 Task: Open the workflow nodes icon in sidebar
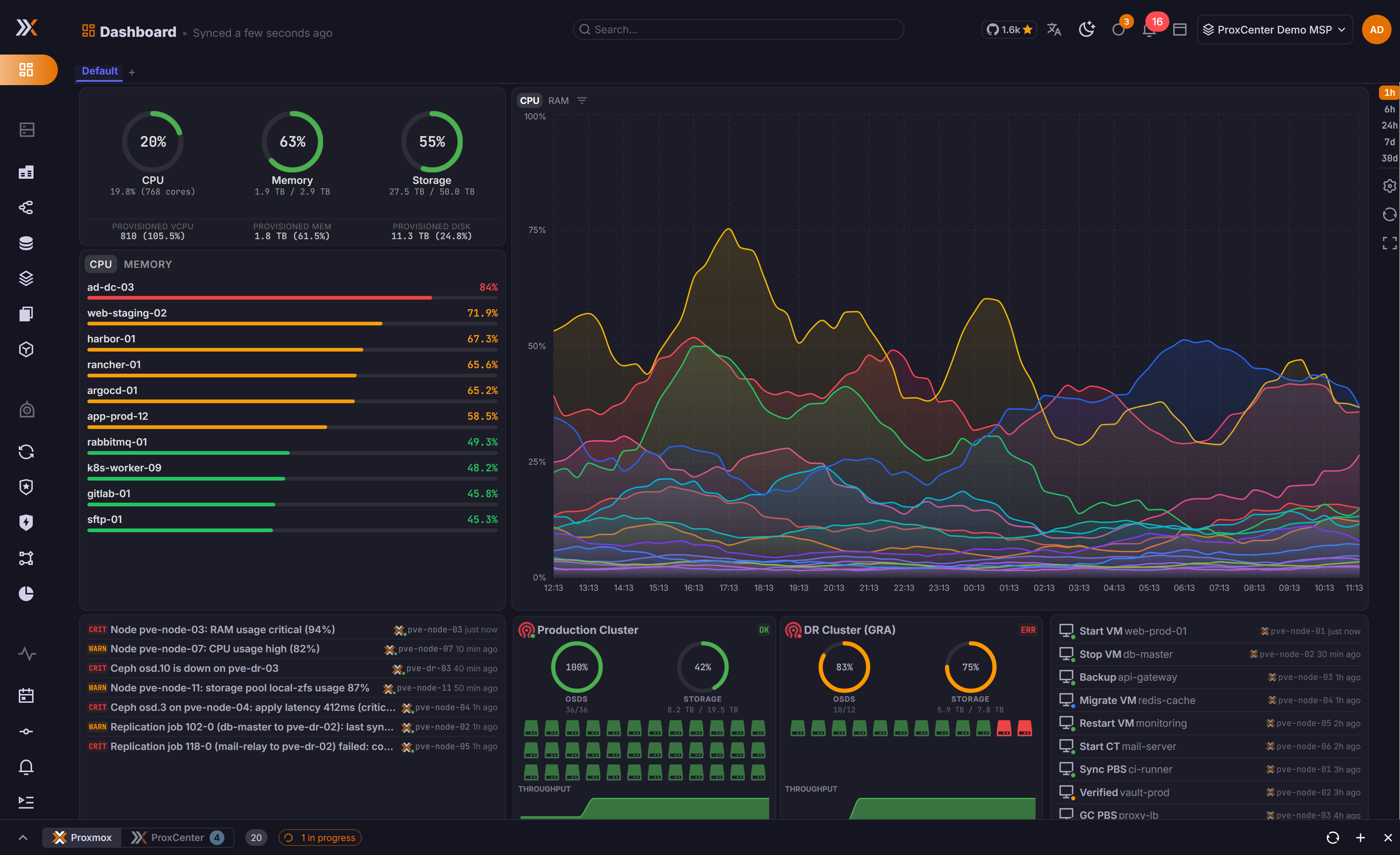pos(26,558)
